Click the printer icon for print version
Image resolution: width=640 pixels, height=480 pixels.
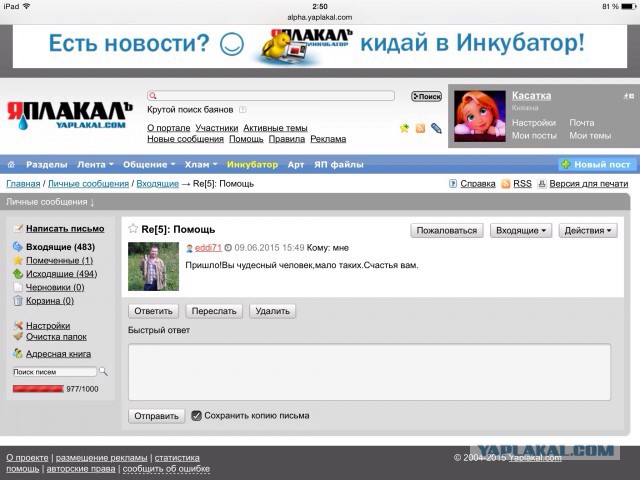[542, 184]
